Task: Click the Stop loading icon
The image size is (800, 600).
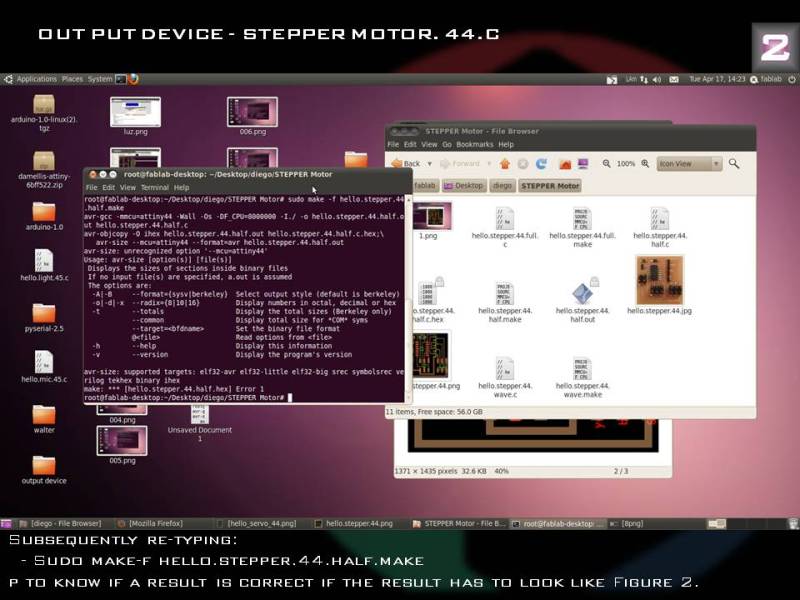Action: [x=523, y=164]
